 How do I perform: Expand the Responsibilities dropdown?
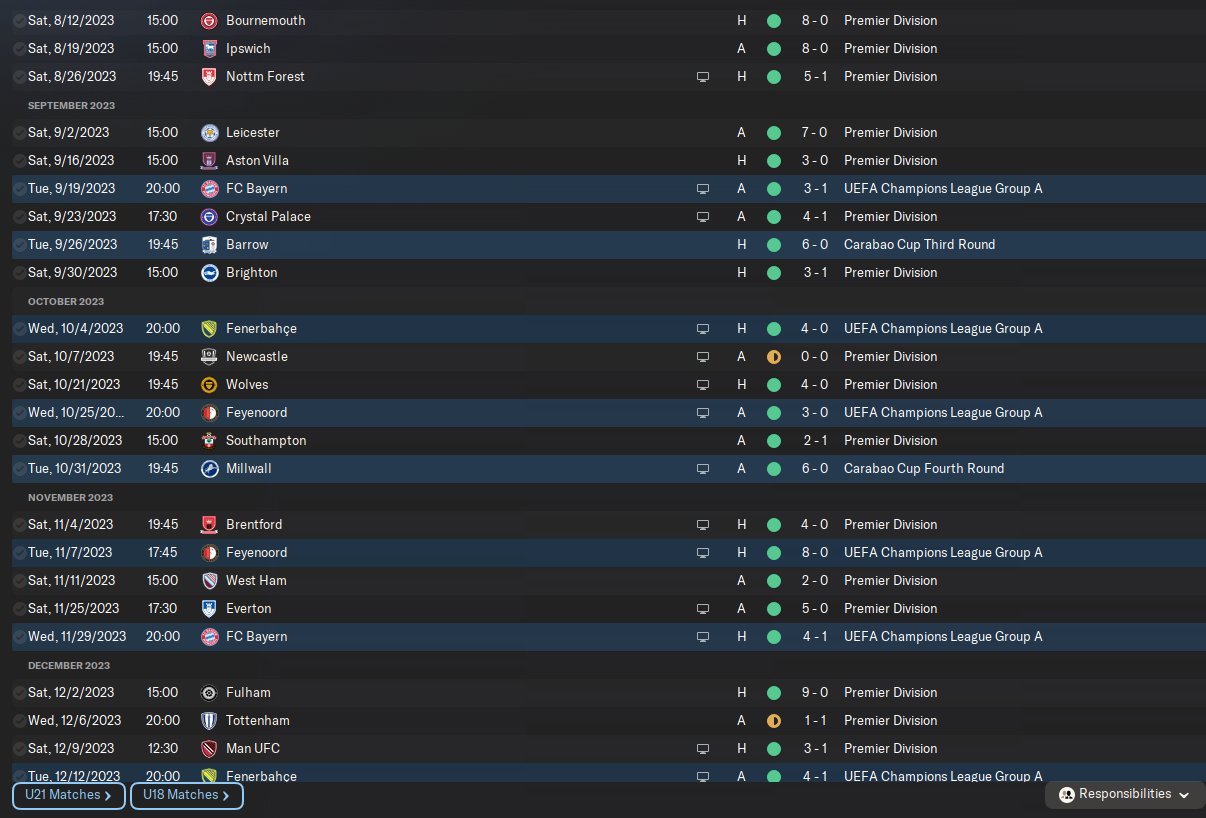coord(1124,794)
